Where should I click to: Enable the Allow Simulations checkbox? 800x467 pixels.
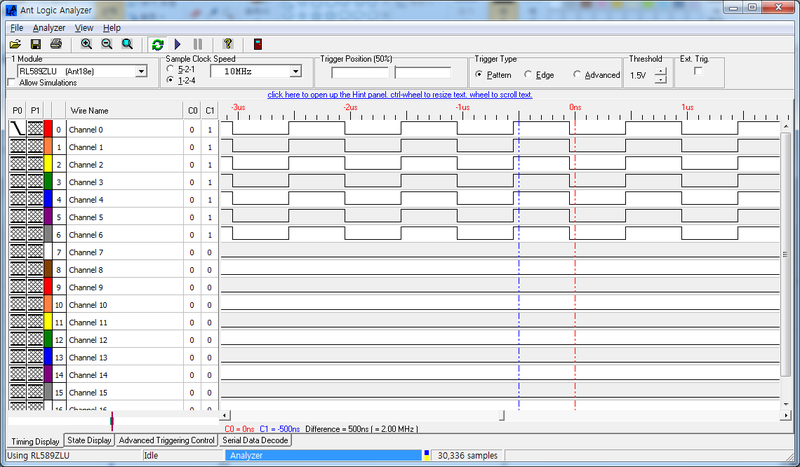tap(12, 83)
